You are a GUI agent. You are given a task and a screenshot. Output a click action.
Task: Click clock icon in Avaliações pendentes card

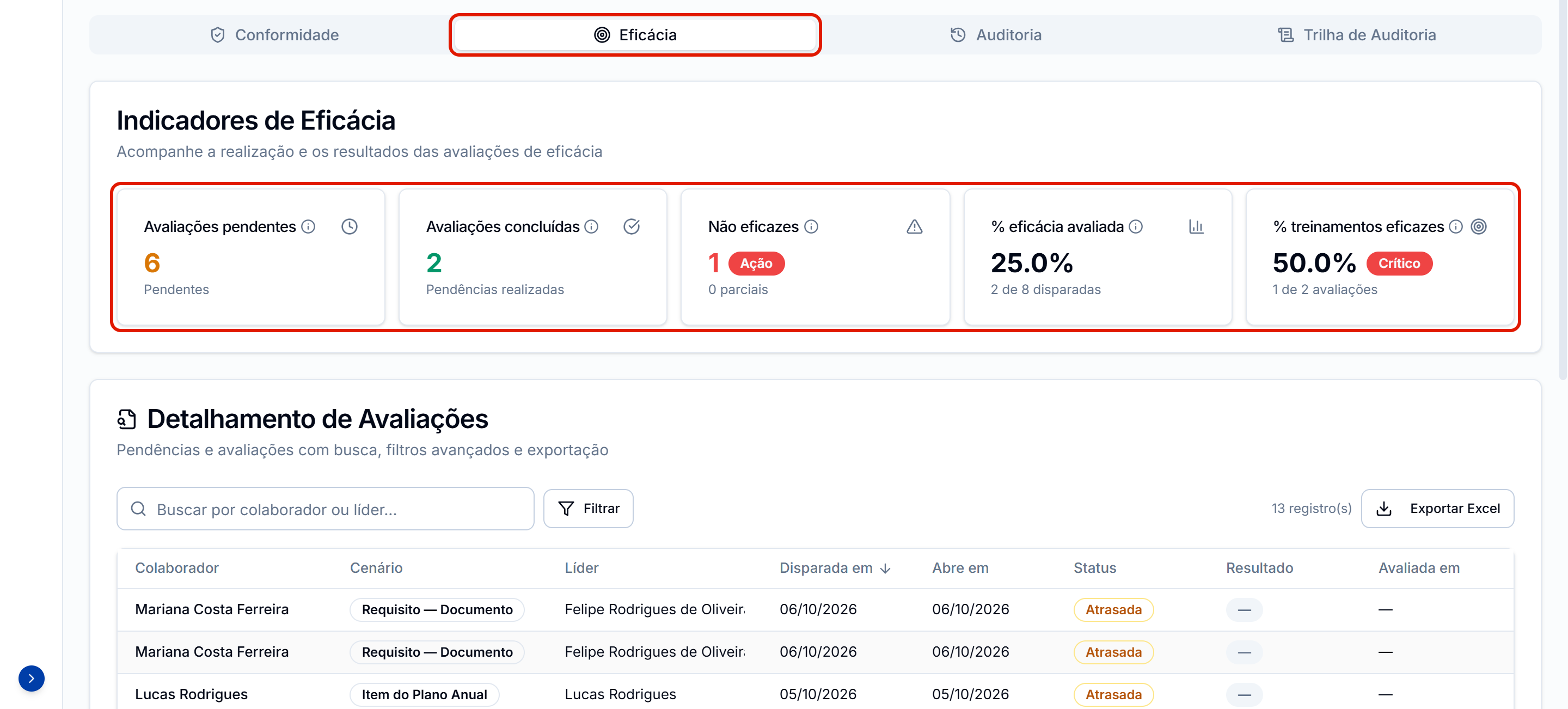click(x=350, y=227)
